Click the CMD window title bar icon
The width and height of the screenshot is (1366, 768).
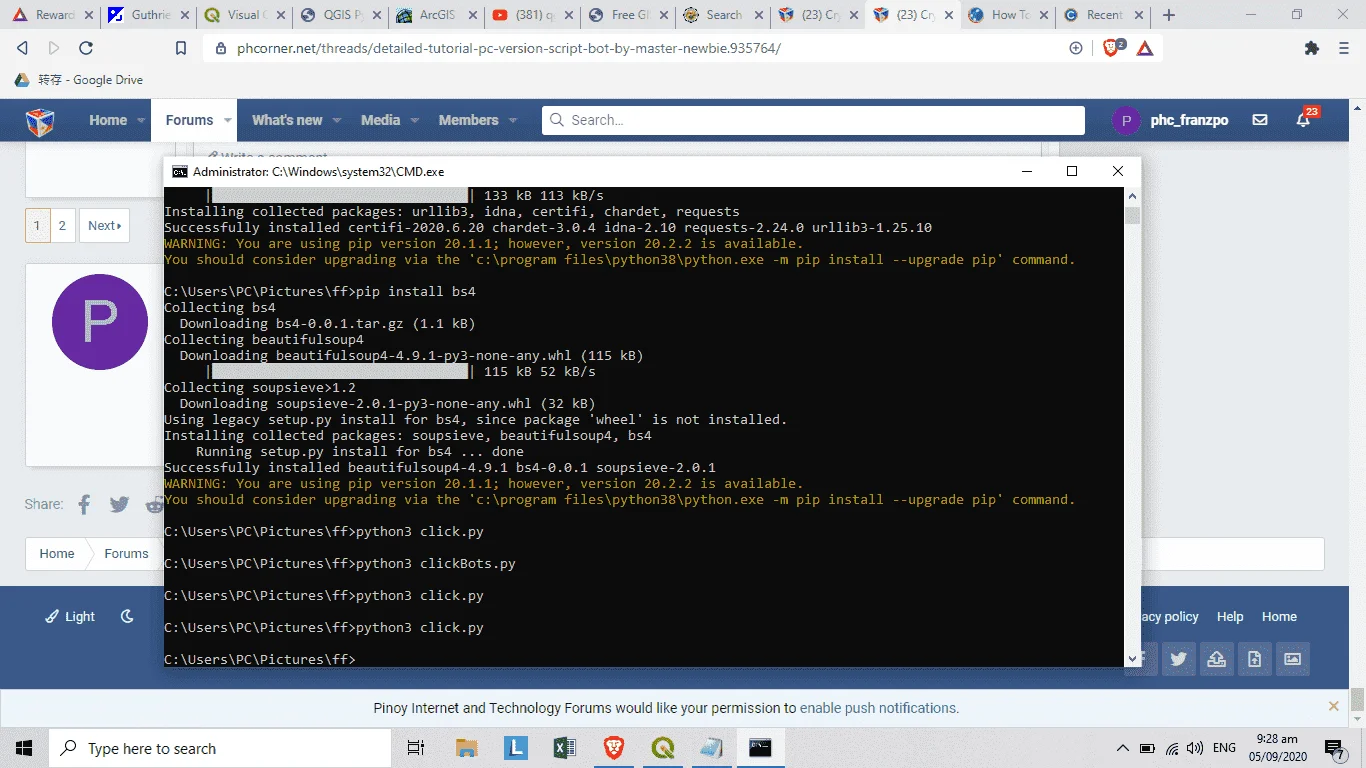point(179,171)
